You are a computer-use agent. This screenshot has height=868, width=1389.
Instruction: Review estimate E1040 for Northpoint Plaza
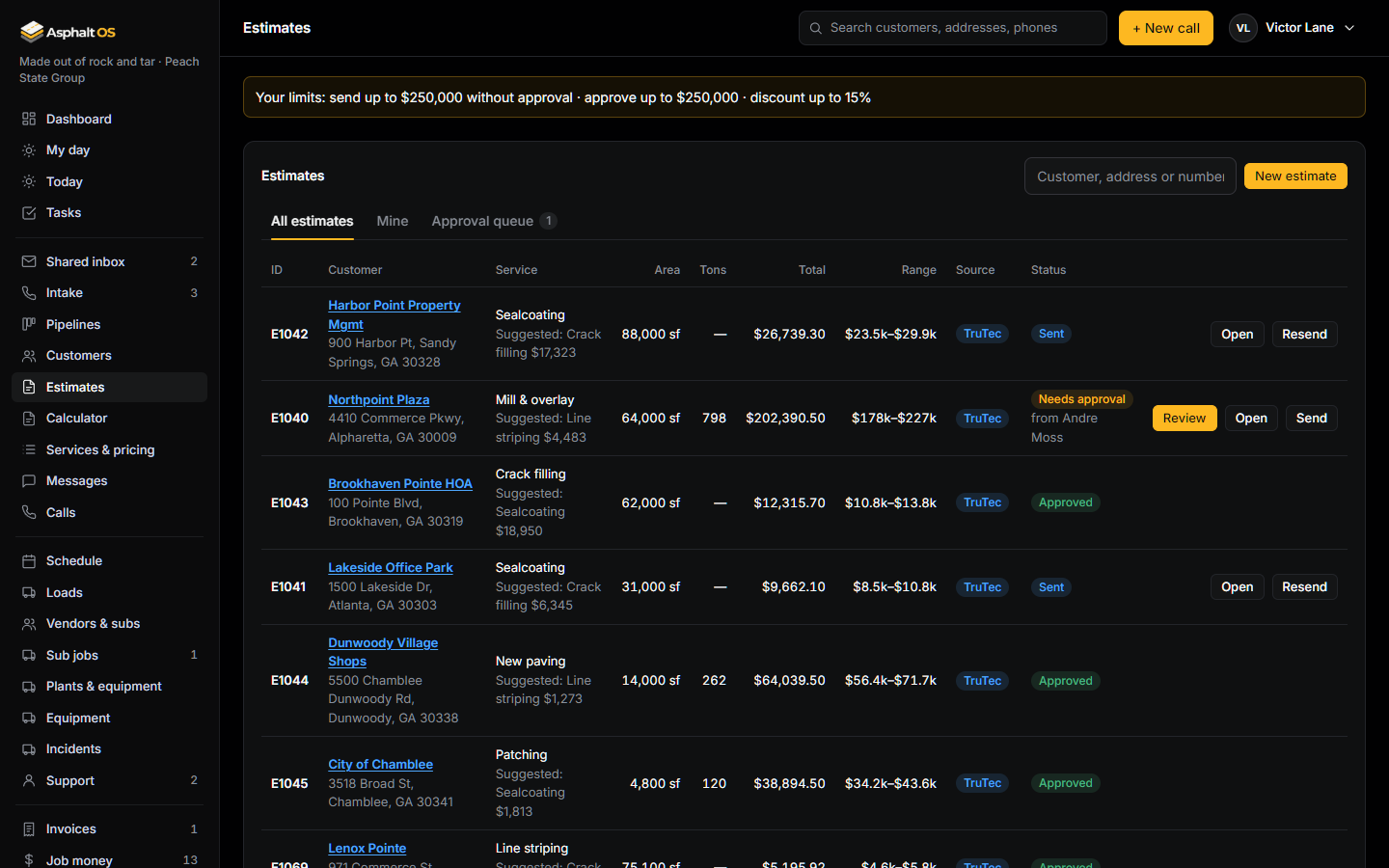click(x=1185, y=419)
